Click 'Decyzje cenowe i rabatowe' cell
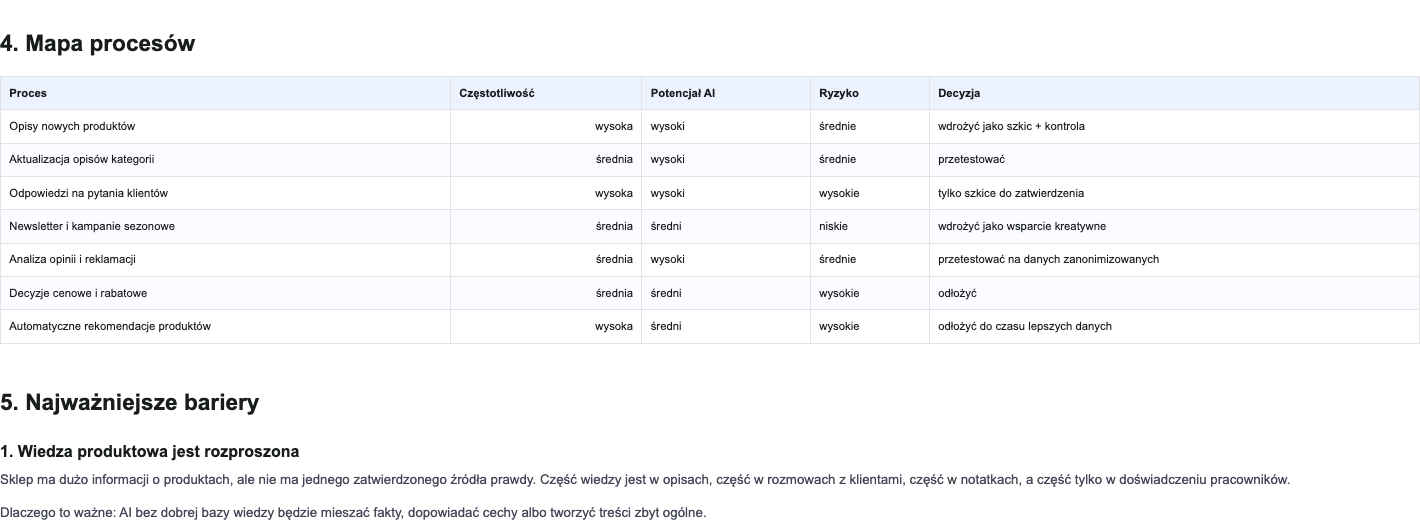1420x520 pixels. 225,293
